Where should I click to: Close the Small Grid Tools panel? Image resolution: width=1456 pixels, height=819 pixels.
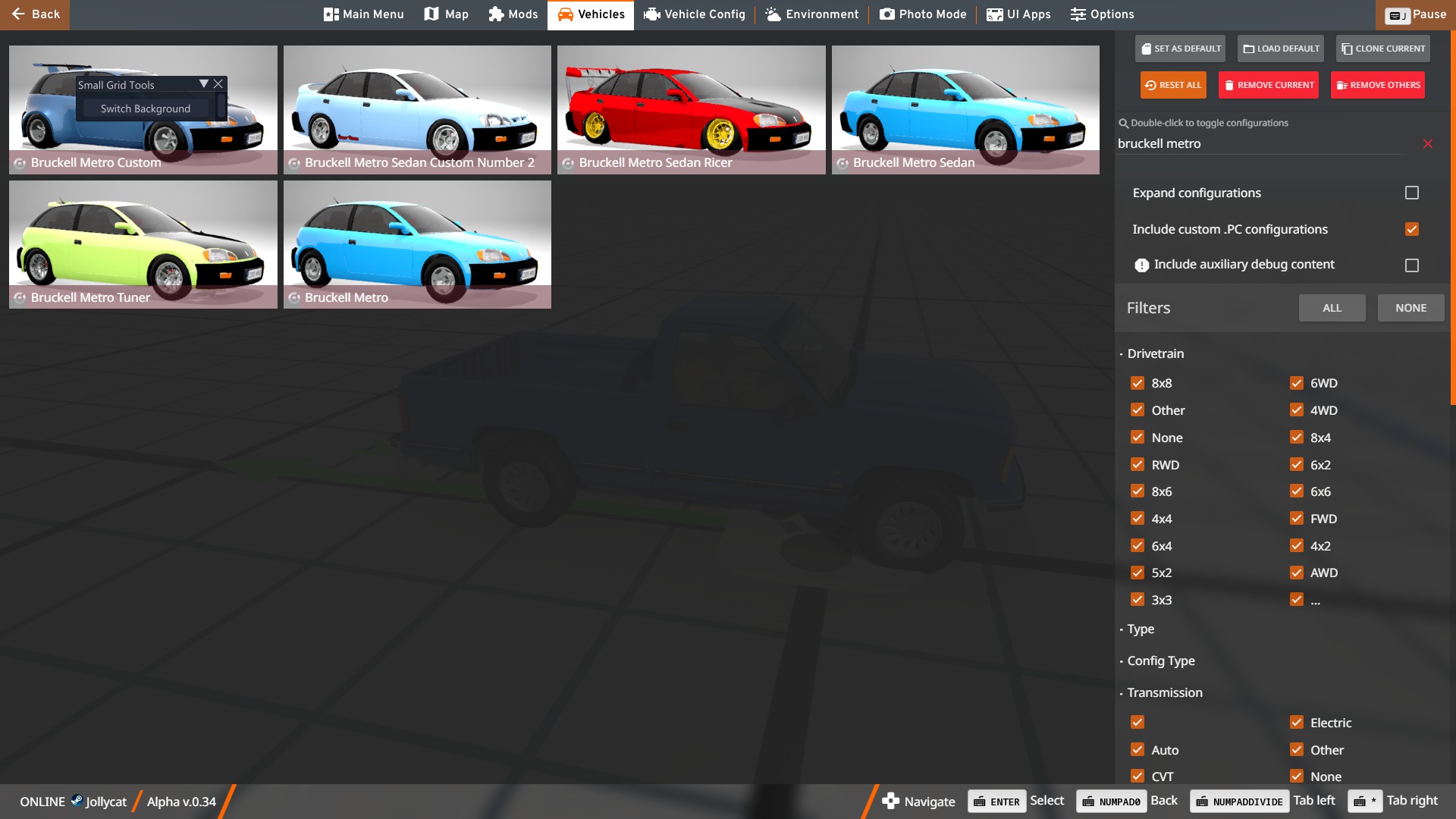point(218,84)
